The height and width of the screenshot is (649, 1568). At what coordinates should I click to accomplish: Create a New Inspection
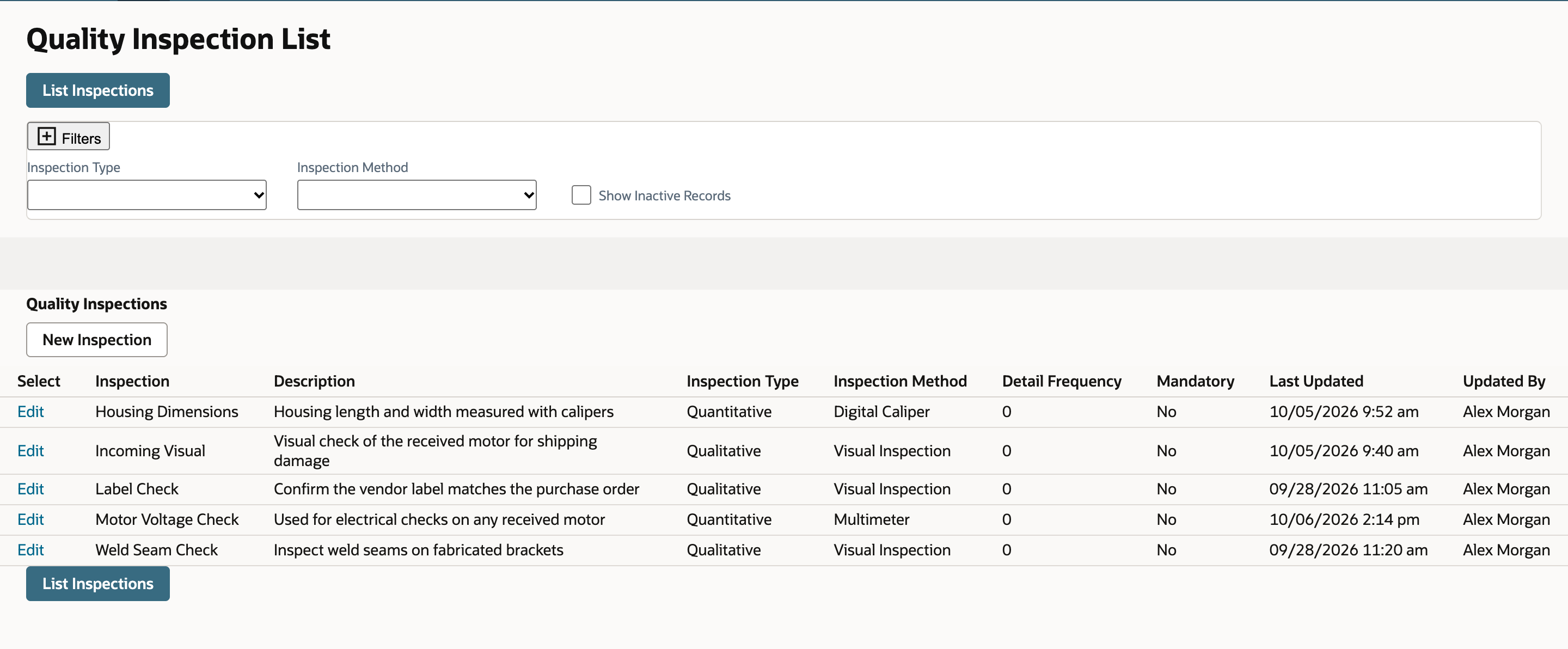(x=97, y=340)
